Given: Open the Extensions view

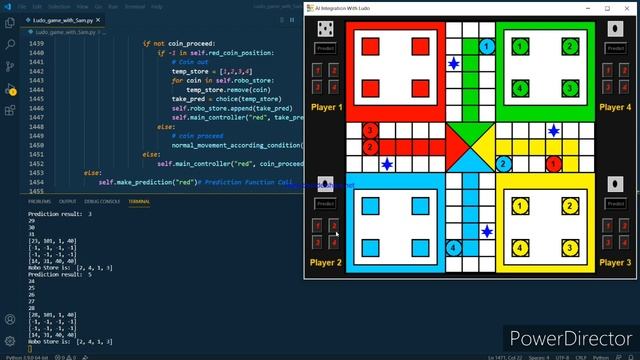Looking at the screenshot, I should pos(10,110).
